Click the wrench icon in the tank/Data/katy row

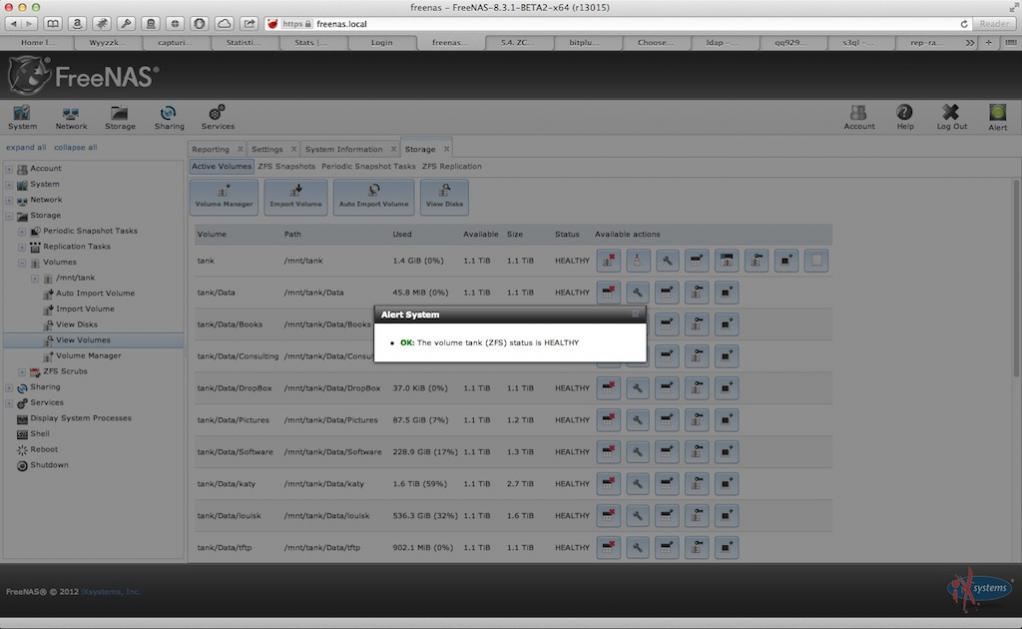tap(637, 484)
